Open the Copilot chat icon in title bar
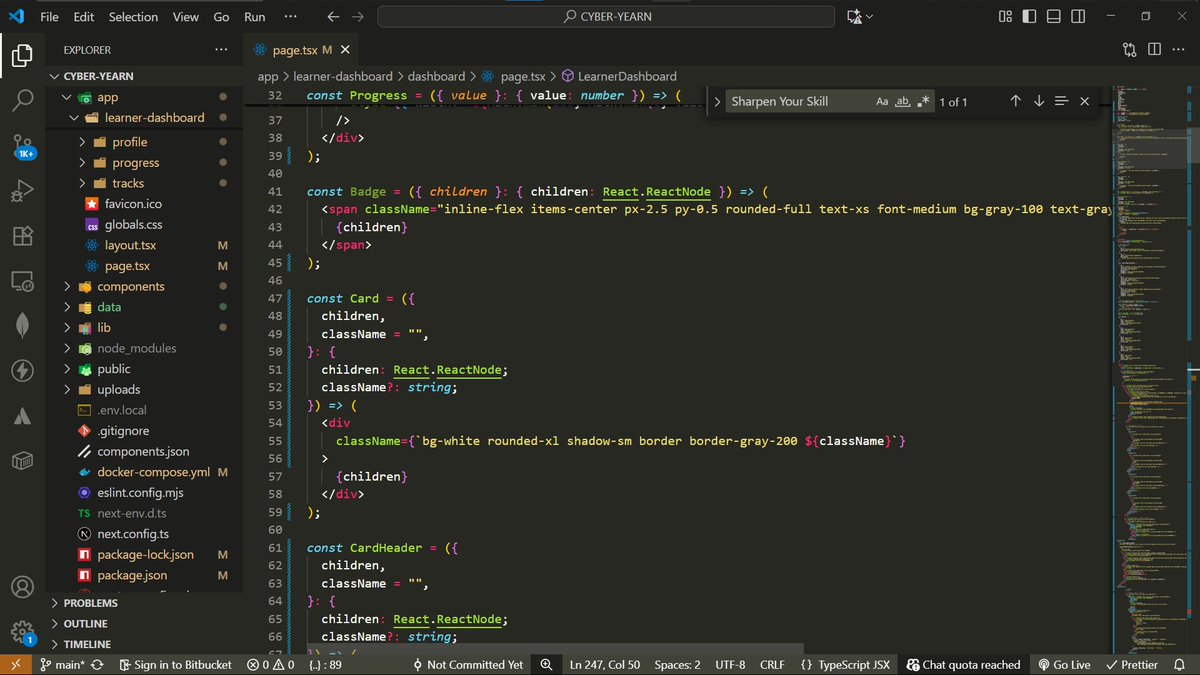1200x675 pixels. (x=854, y=17)
